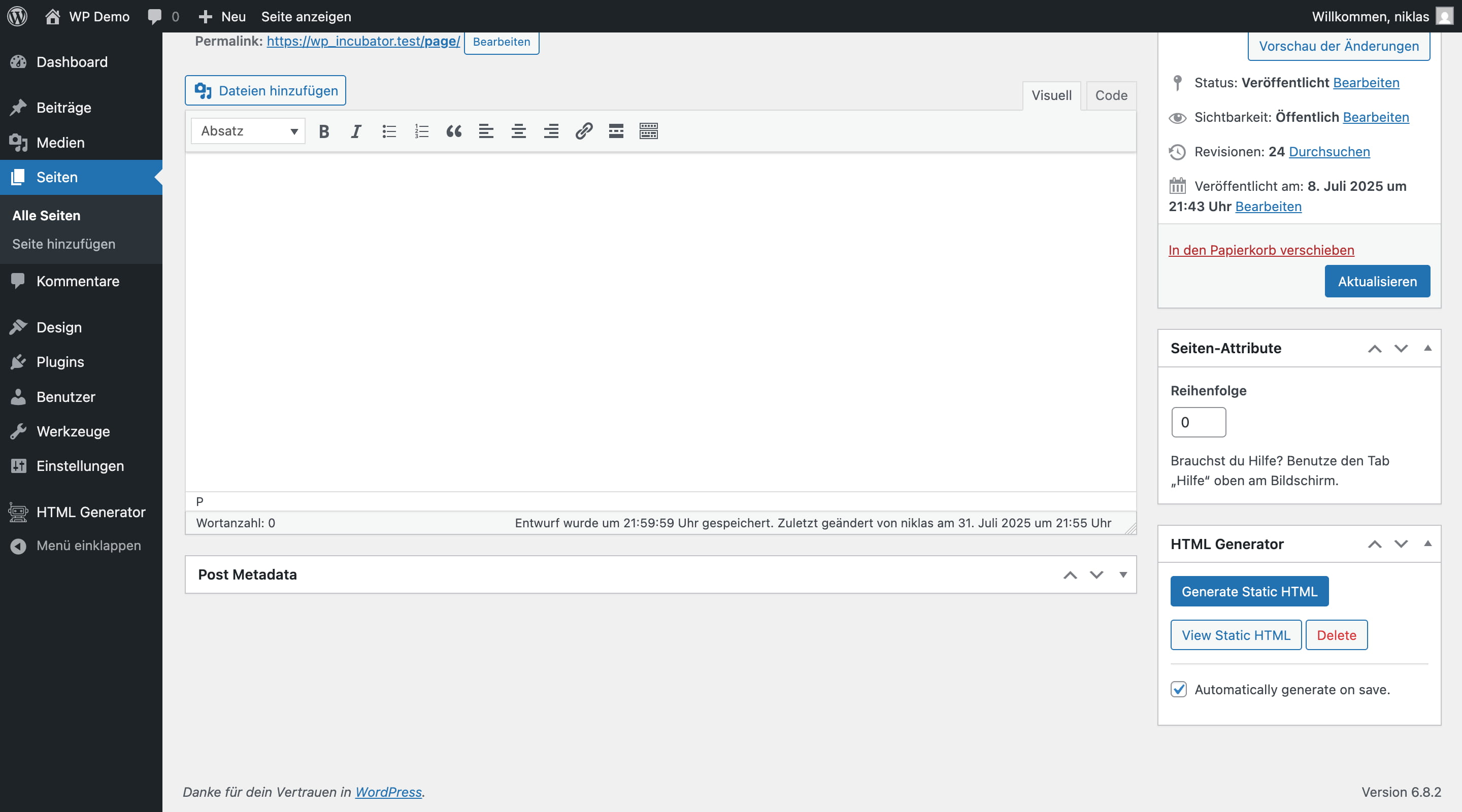
Task: Center align the text
Action: [x=518, y=131]
